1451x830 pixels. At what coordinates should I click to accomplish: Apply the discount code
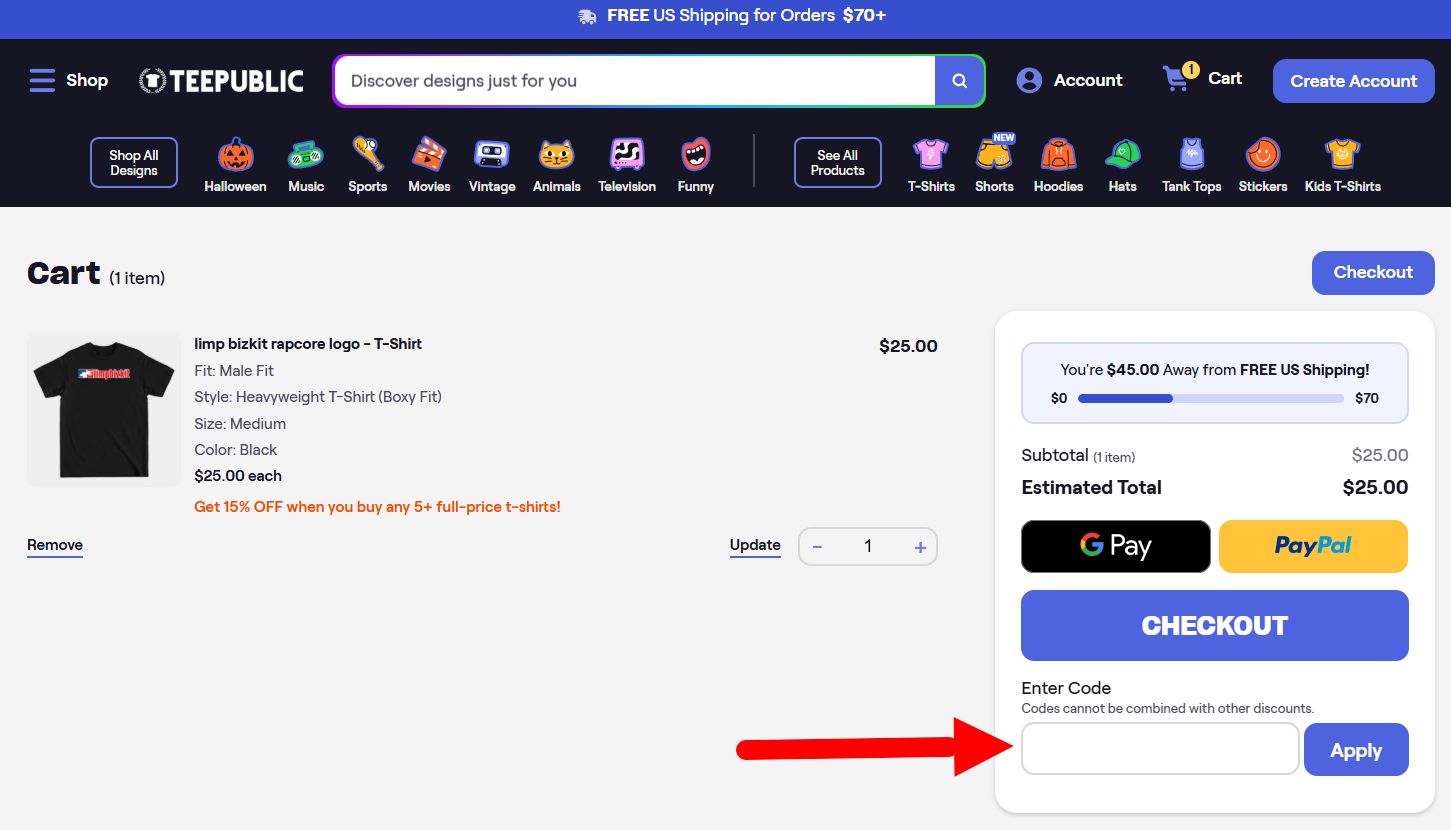click(1356, 750)
